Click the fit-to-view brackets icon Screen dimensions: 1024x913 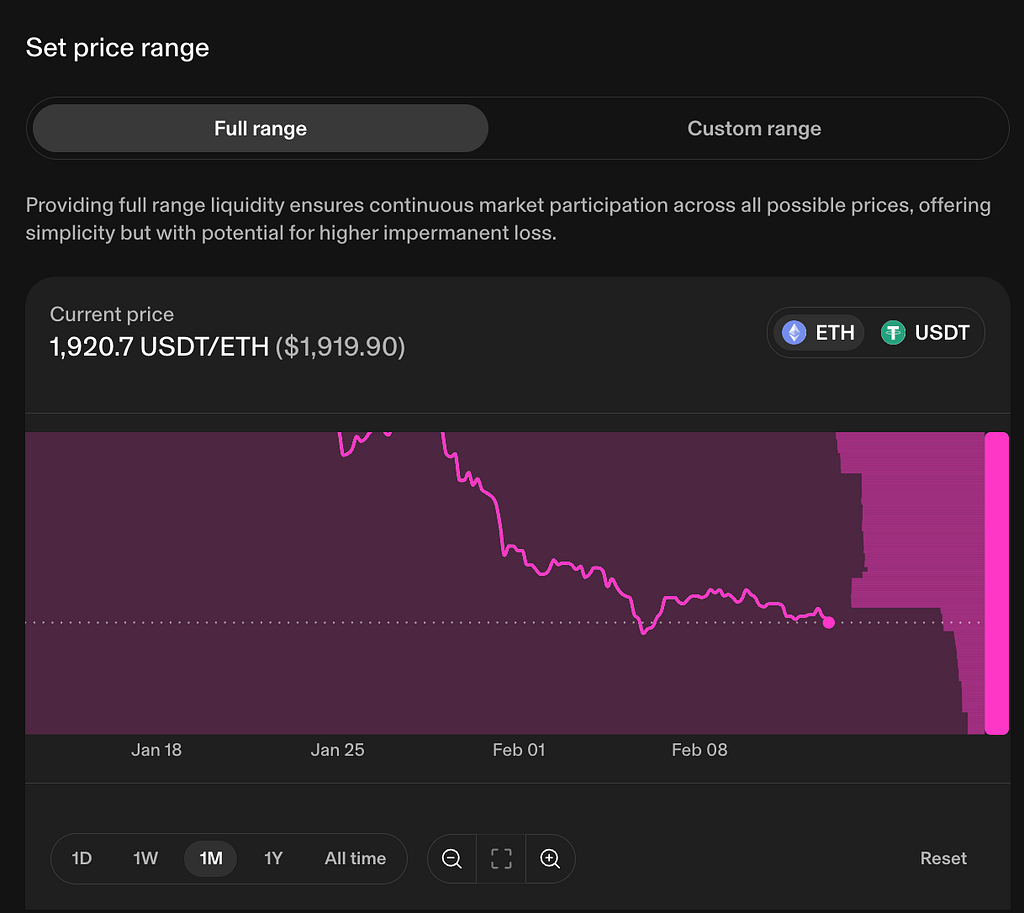coord(501,858)
